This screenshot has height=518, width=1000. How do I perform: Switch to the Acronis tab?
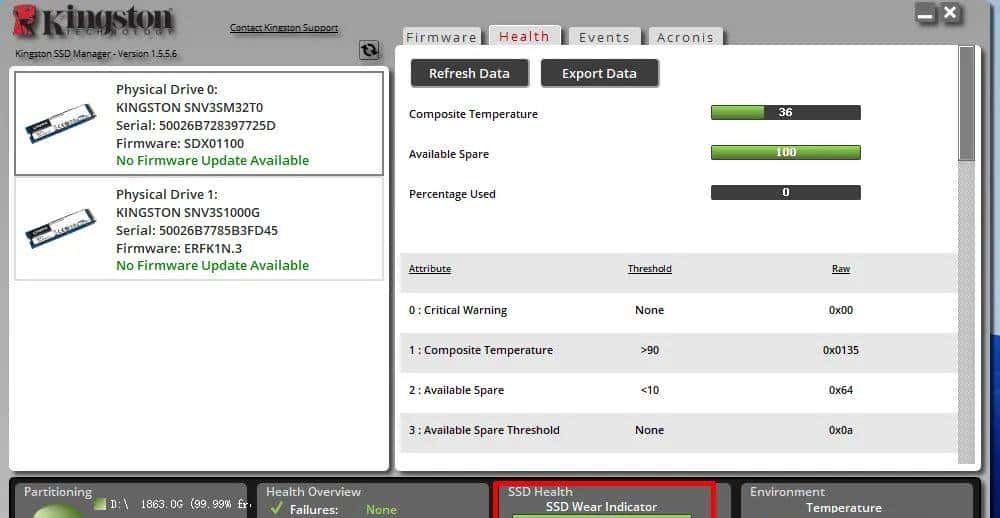click(686, 37)
